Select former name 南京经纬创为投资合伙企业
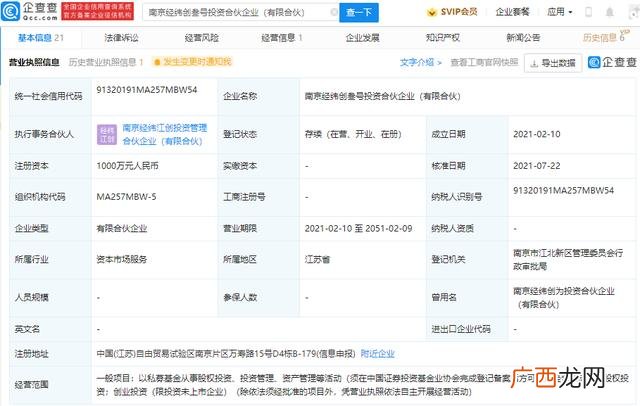Screen dimensions: 640x406 [564, 297]
